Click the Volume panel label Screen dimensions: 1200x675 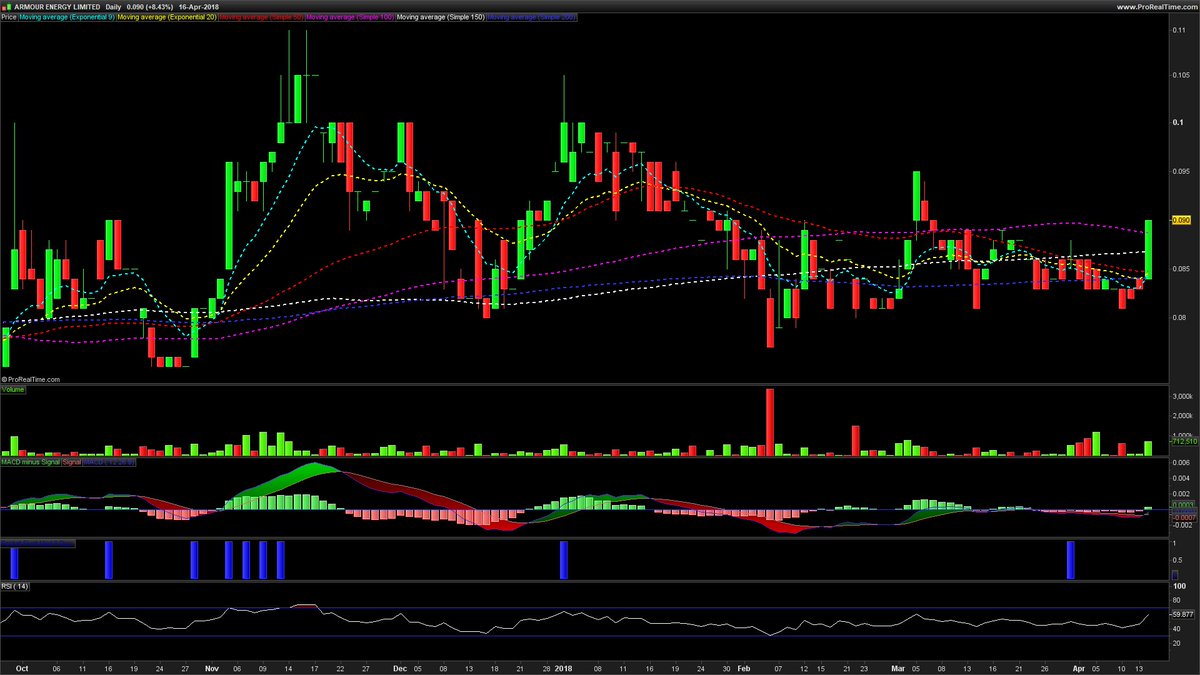(13, 389)
